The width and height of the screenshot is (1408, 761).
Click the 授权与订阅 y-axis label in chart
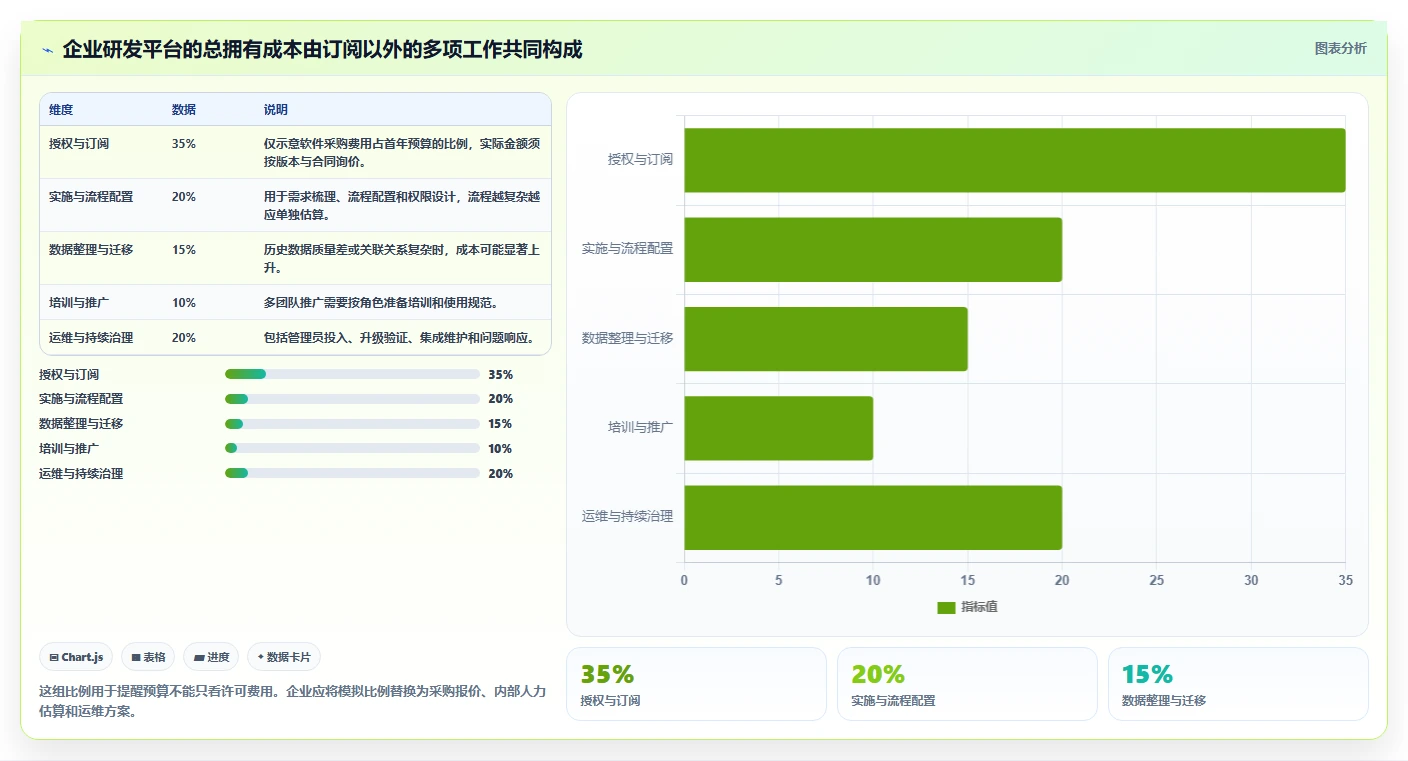(640, 159)
